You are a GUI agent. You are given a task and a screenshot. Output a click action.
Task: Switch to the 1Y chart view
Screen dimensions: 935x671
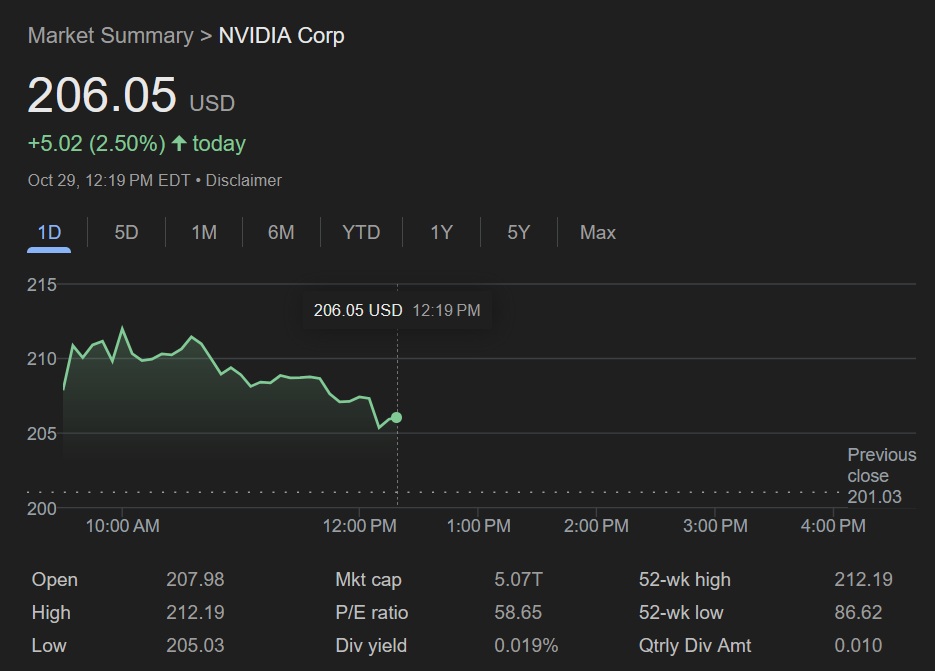441,233
